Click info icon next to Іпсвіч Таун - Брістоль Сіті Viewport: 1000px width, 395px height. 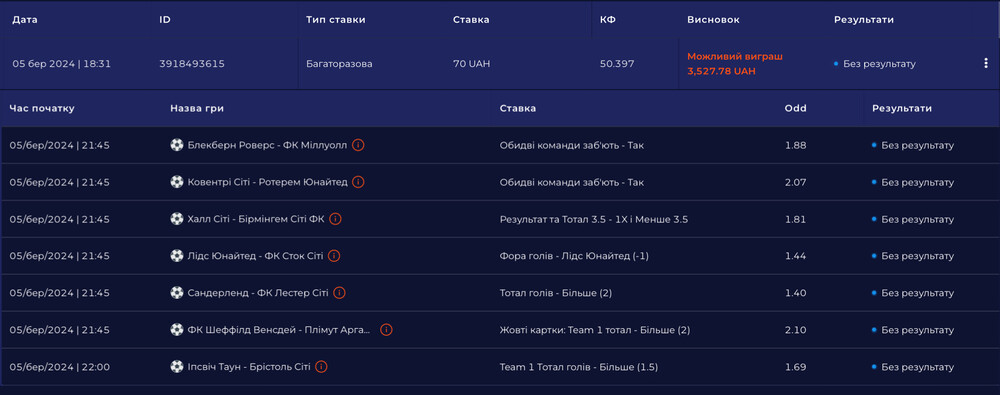pyautogui.click(x=321, y=367)
